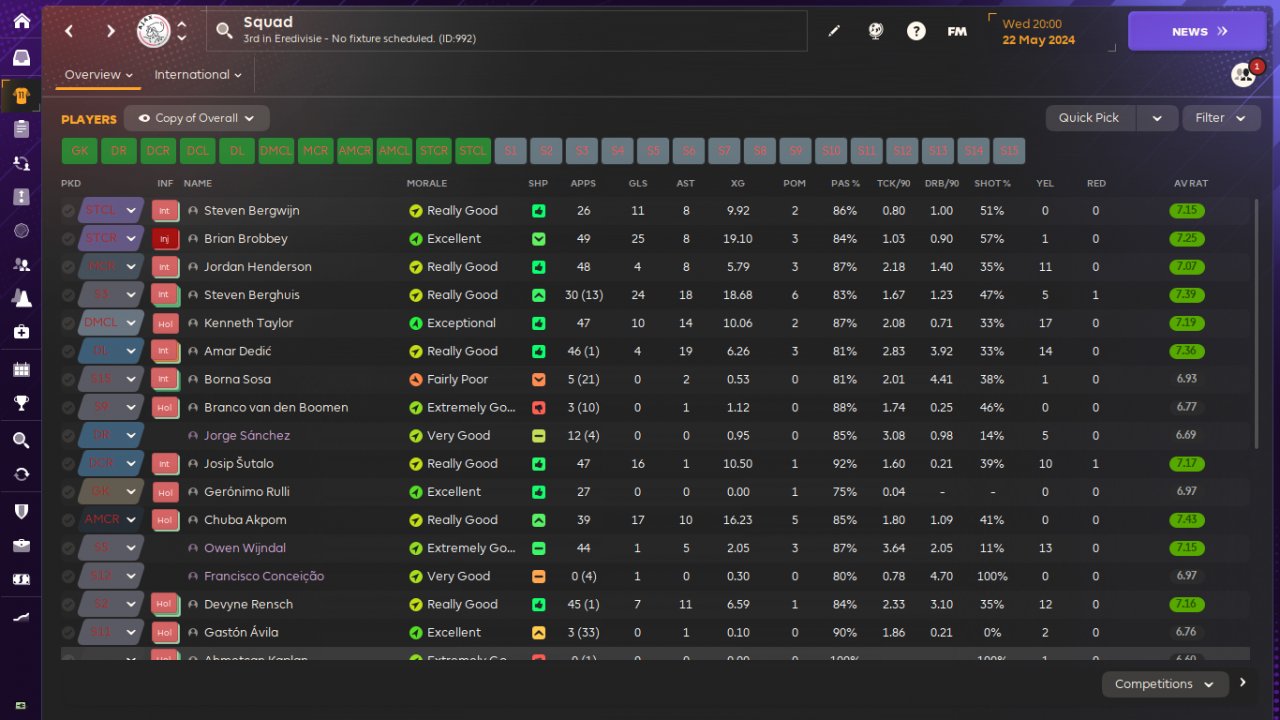Toggle pick checkmark for Amar Dedić
Screen dimensions: 1280x720
click(68, 351)
